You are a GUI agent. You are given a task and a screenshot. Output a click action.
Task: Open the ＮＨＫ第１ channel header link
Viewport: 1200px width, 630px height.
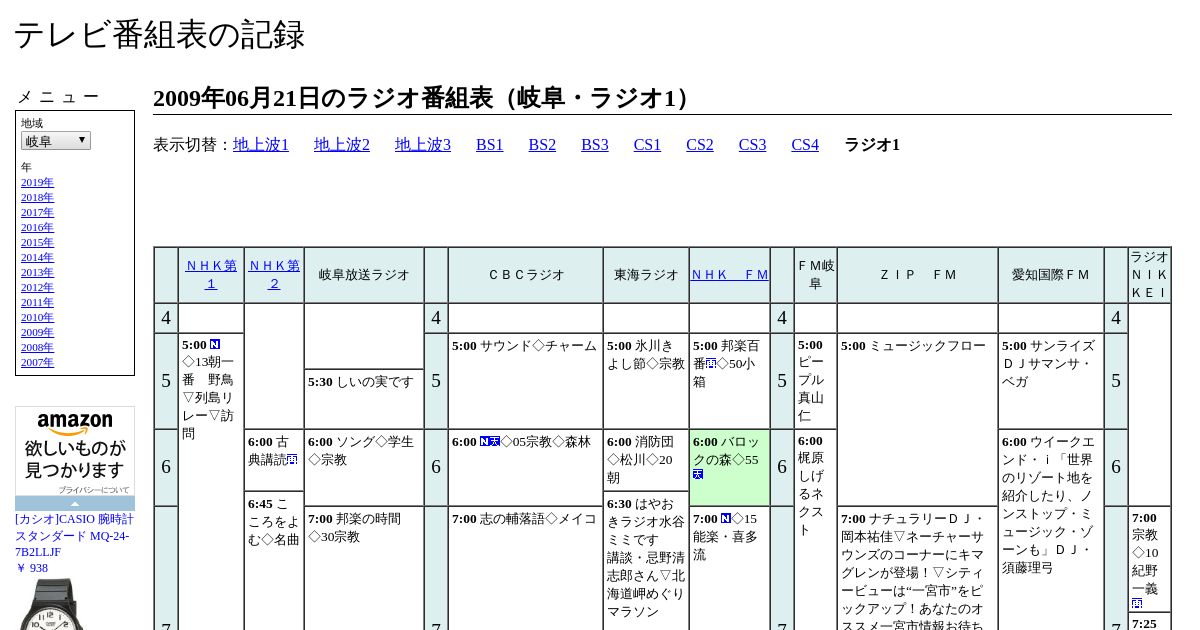[x=211, y=274]
